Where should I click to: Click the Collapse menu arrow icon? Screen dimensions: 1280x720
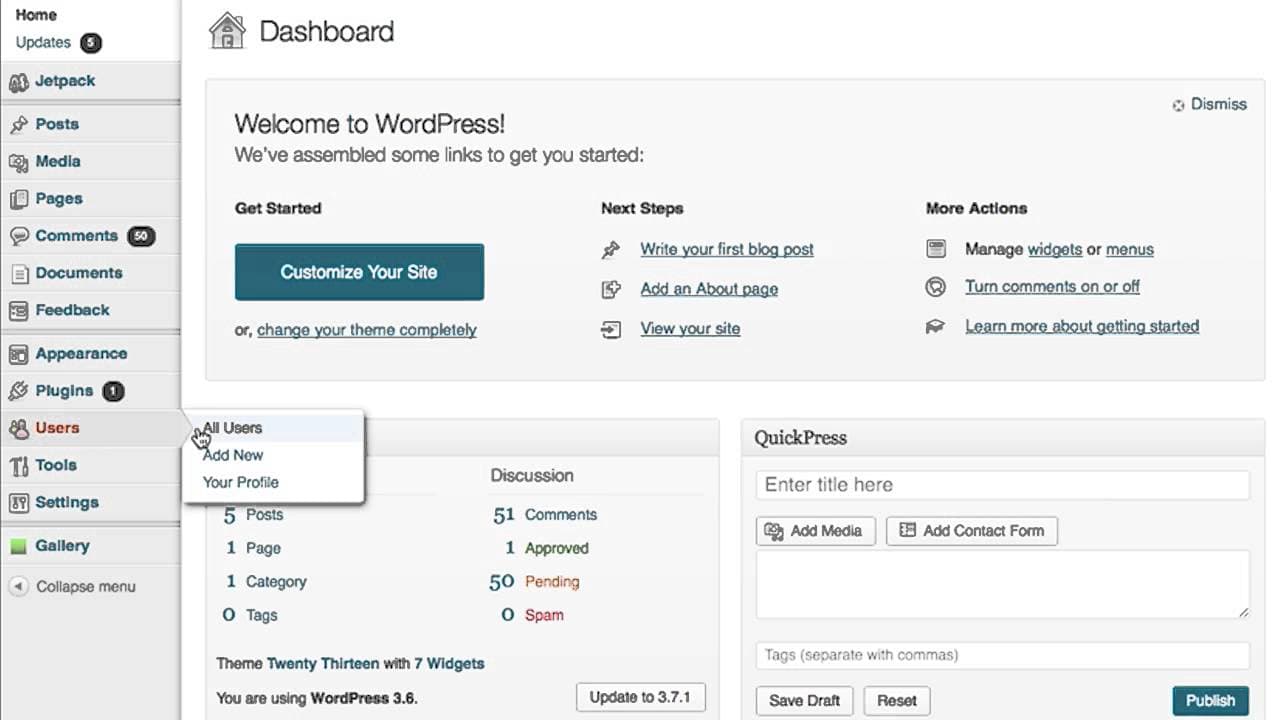click(x=18, y=587)
